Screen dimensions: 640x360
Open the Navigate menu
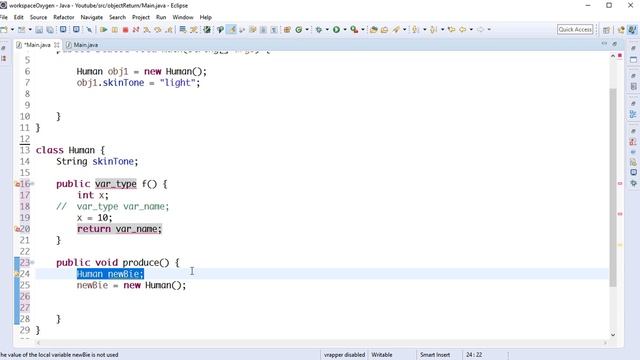click(x=91, y=17)
